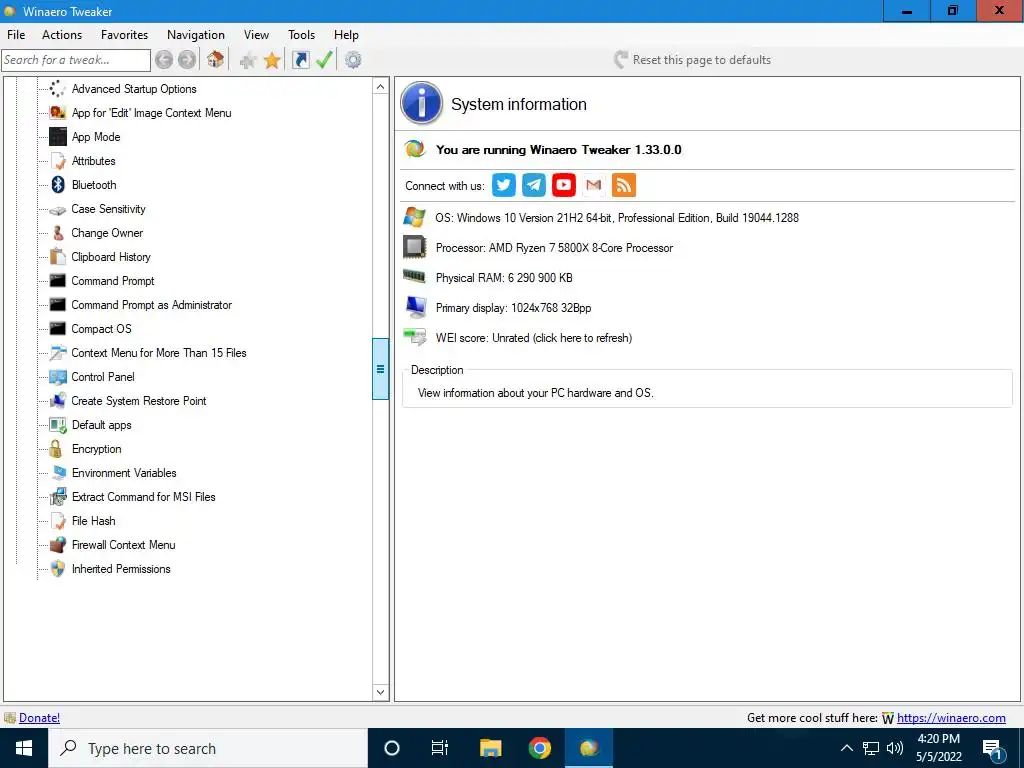Open the File menu
This screenshot has height=768, width=1024.
16,35
